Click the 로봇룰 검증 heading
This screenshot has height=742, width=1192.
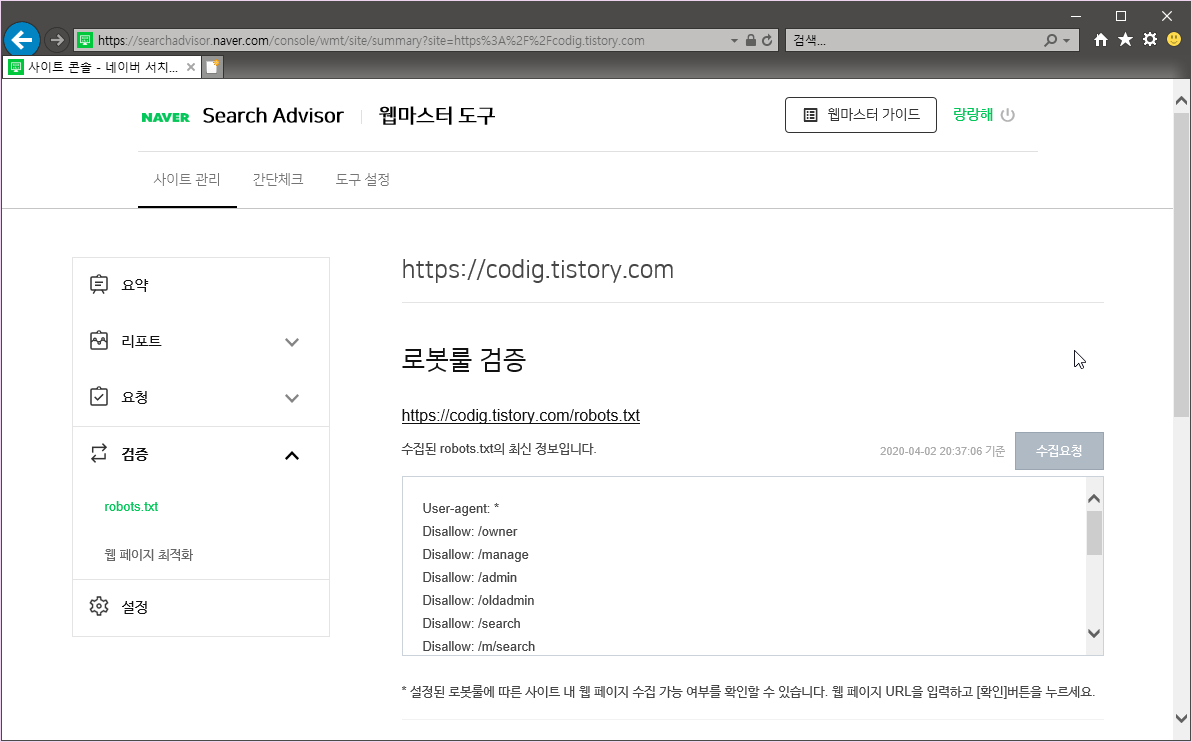464,360
